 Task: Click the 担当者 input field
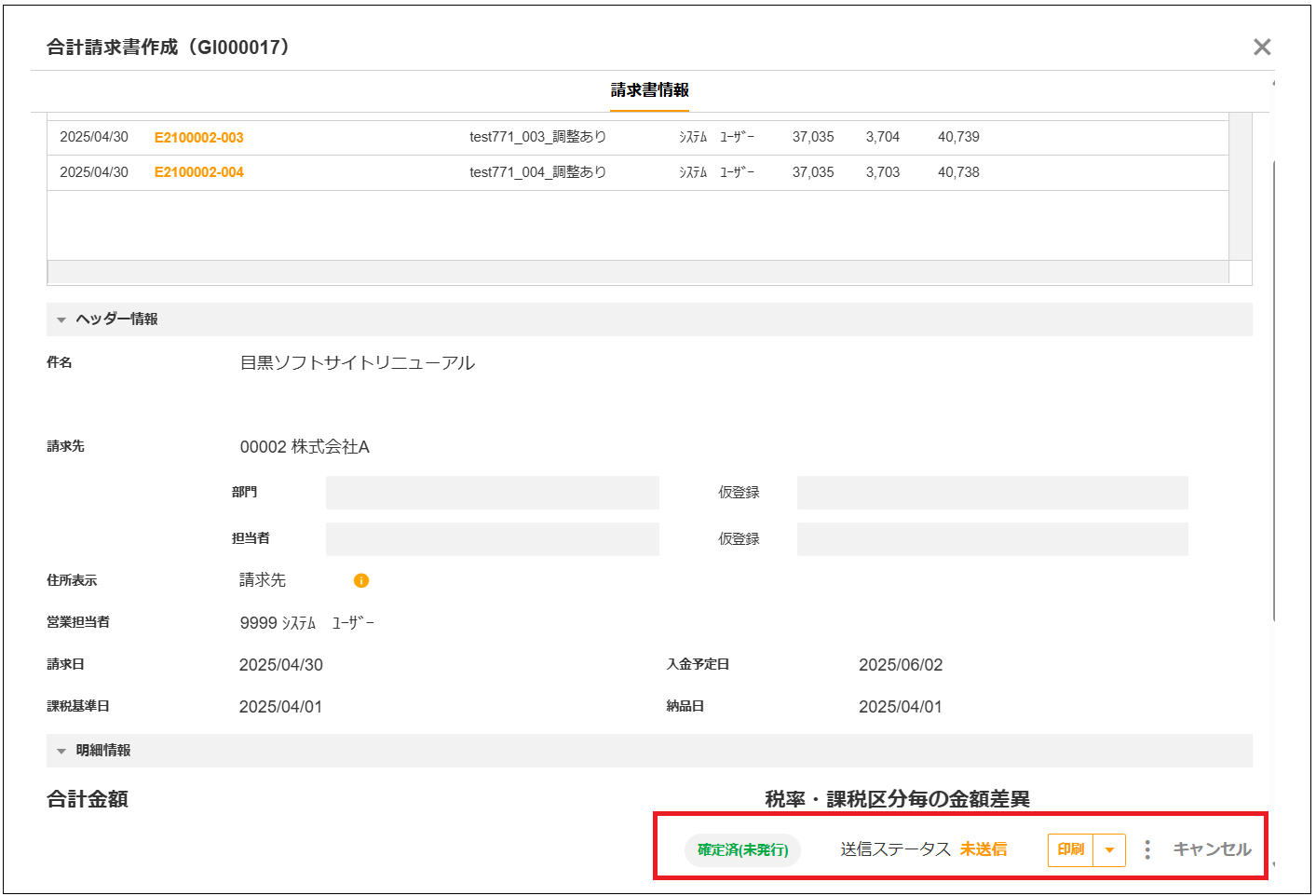click(x=493, y=539)
